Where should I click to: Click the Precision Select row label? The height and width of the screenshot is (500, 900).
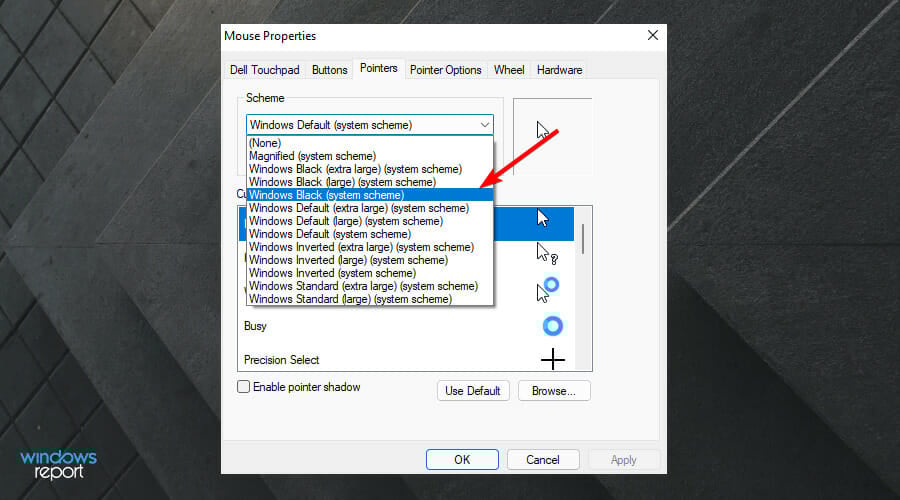(281, 360)
